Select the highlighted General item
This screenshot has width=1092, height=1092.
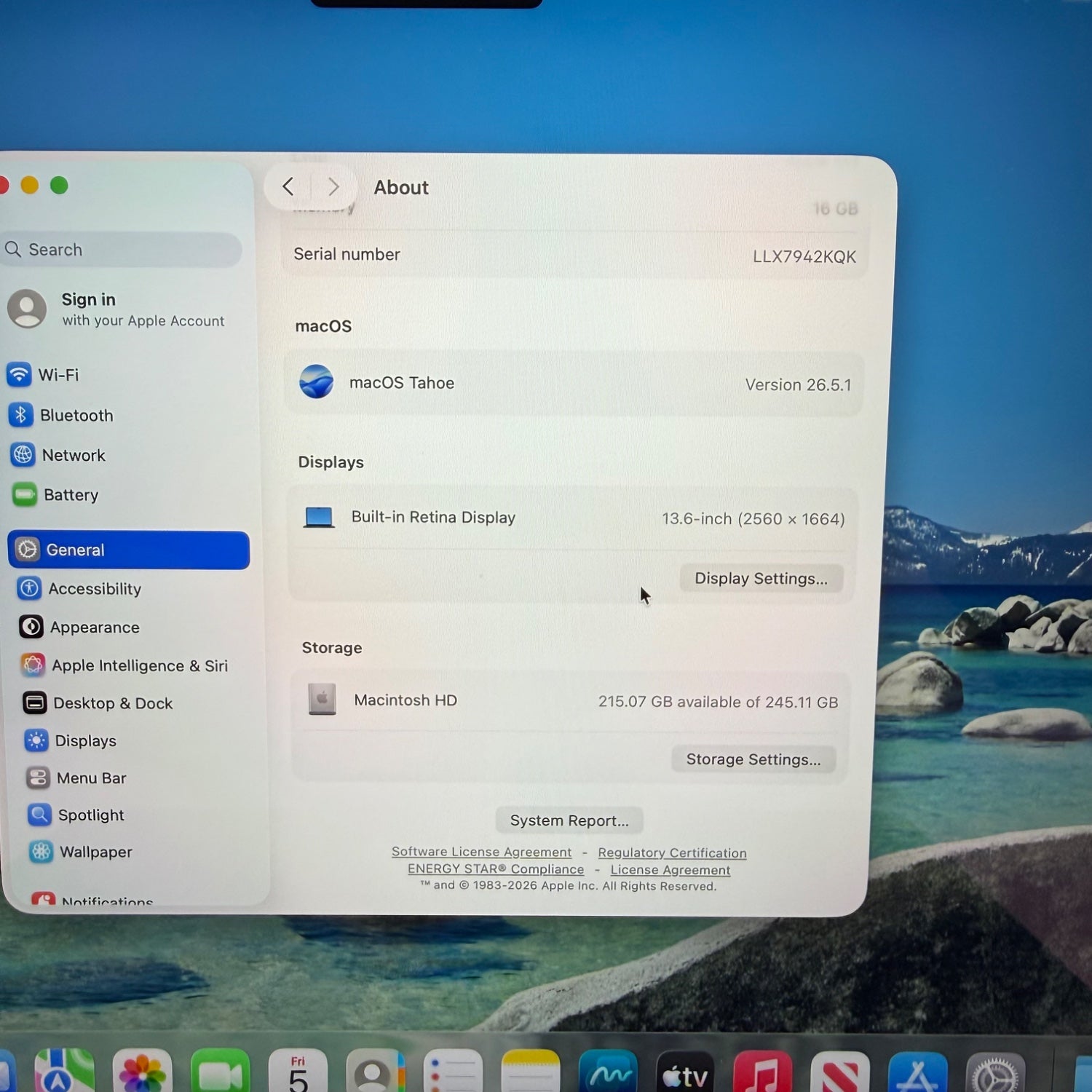point(129,550)
